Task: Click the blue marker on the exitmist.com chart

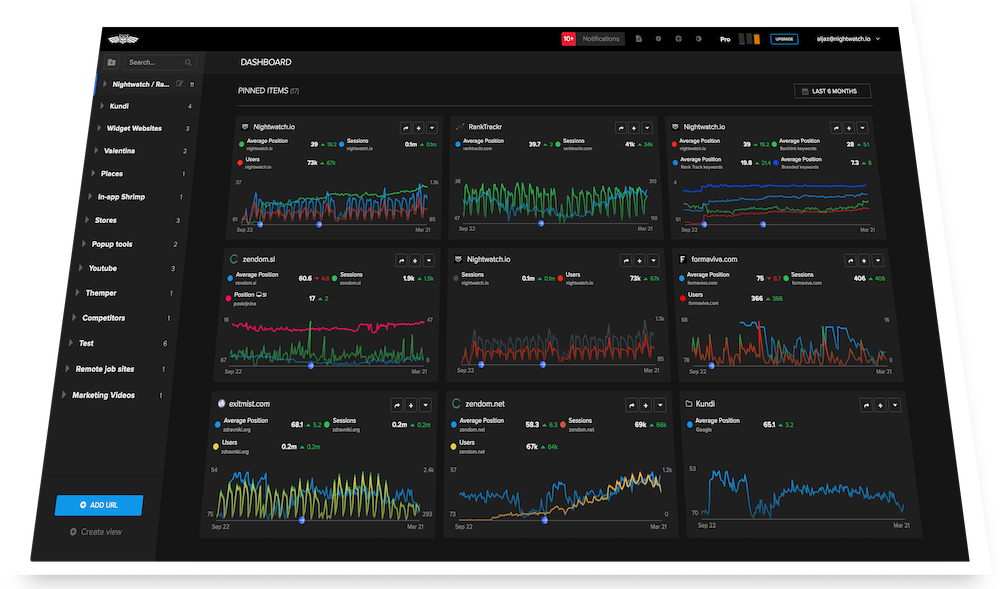Action: pos(302,520)
